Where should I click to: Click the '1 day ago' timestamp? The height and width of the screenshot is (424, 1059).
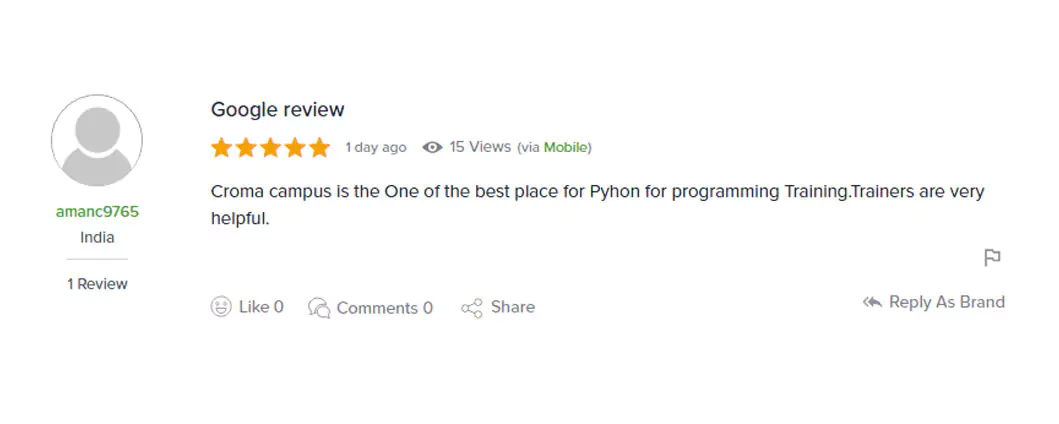(x=376, y=148)
